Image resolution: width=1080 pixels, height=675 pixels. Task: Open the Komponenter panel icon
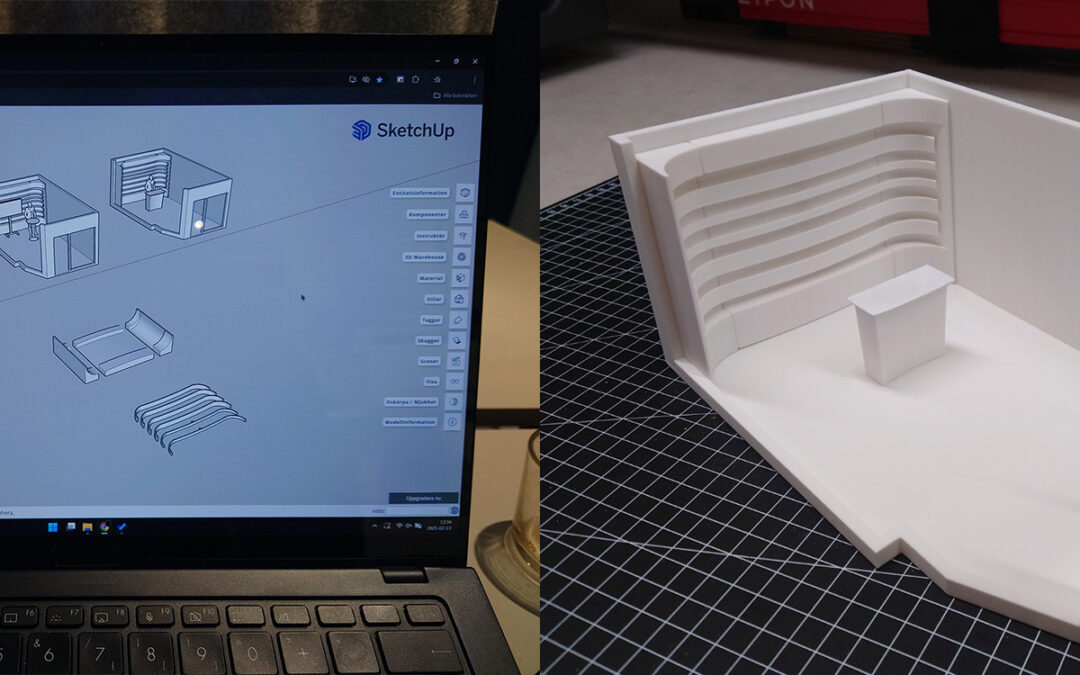tap(463, 213)
